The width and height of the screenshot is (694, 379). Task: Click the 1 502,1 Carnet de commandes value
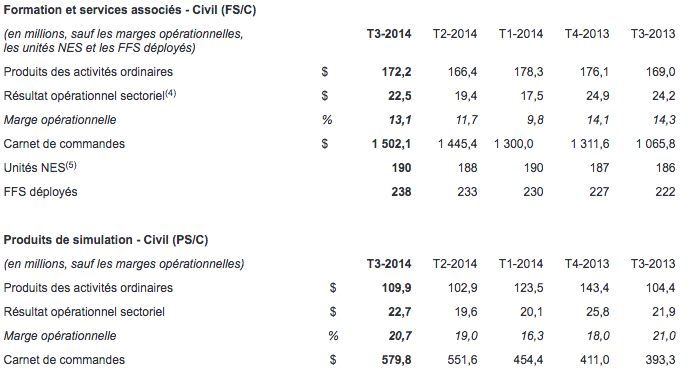(391, 144)
